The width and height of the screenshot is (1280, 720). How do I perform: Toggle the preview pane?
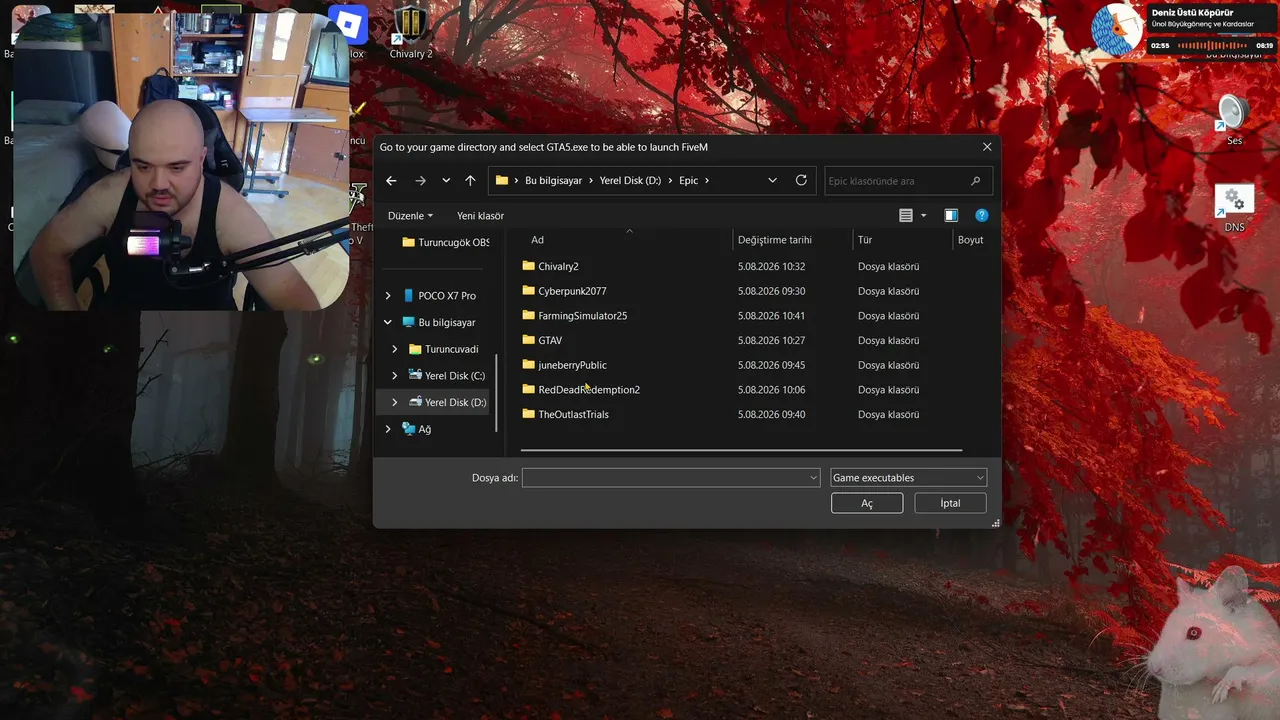[x=951, y=216]
